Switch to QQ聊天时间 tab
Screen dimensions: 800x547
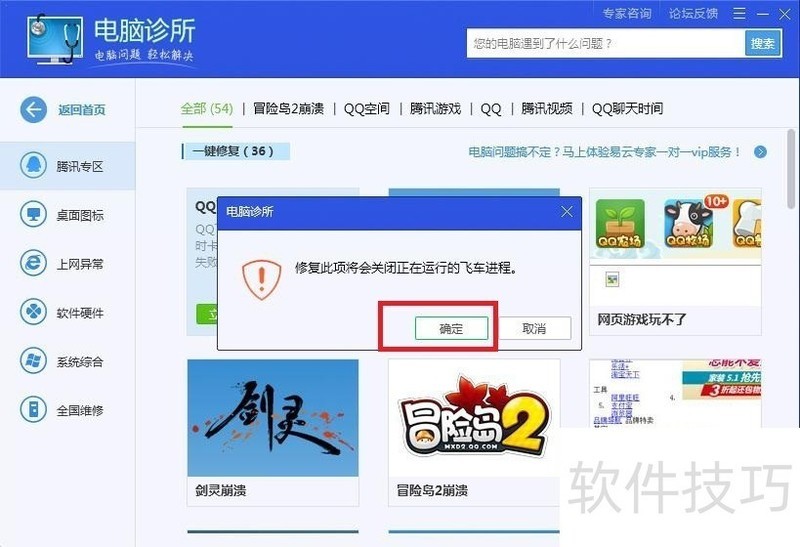click(628, 109)
